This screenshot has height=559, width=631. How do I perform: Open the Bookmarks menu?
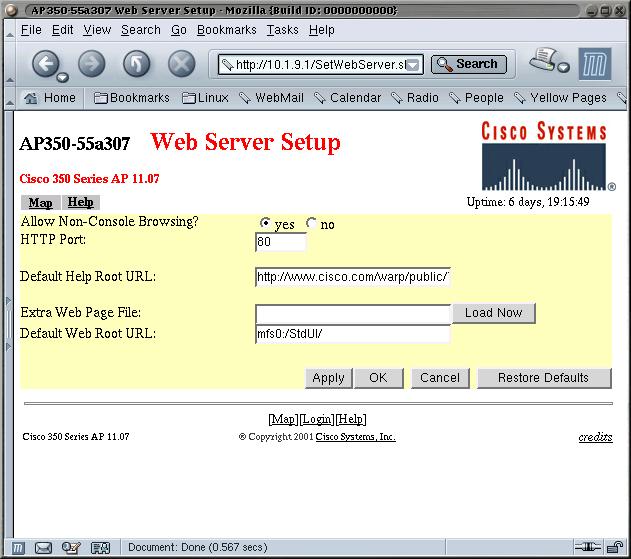(227, 30)
